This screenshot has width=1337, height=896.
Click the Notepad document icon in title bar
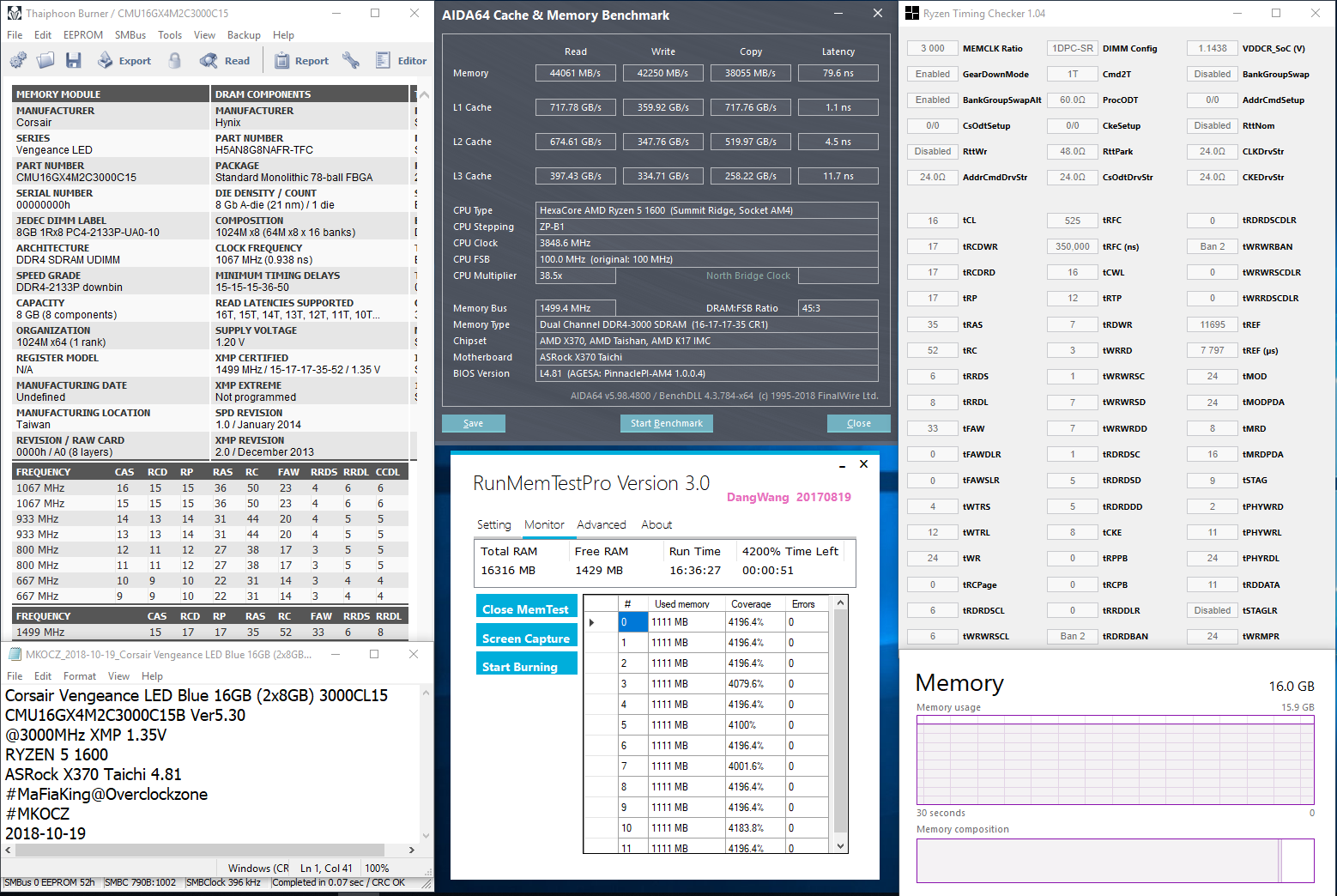click(x=15, y=654)
